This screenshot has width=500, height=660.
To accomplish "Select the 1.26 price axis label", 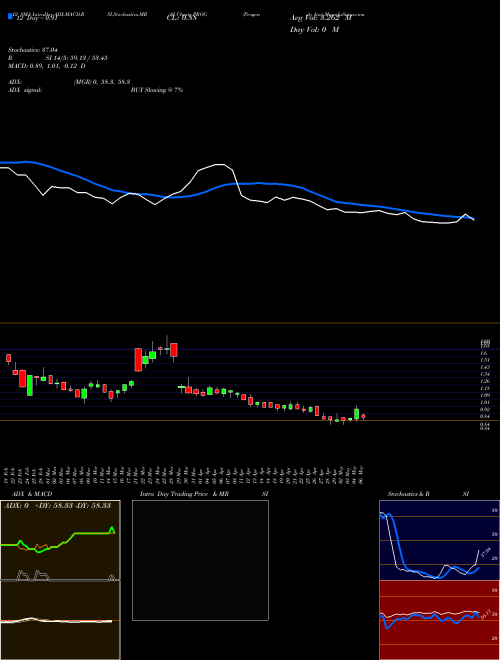I will pos(485,381).
